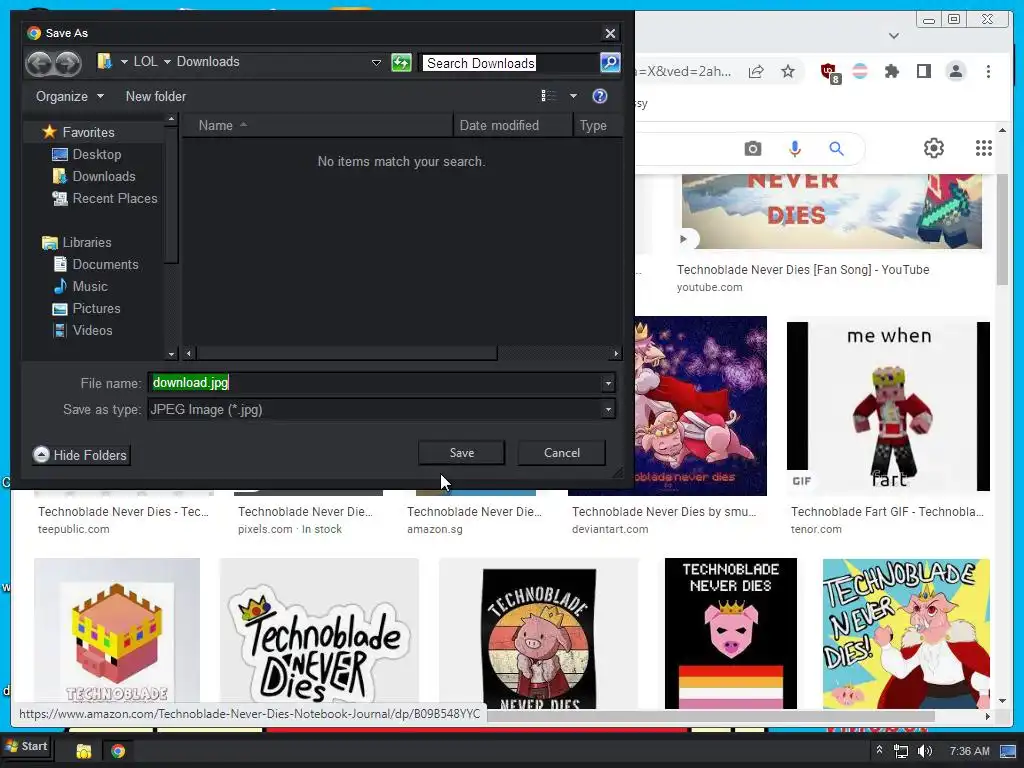Click the Forward arrow in Save As dialog
This screenshot has height=768, width=1024.
pyautogui.click(x=68, y=63)
